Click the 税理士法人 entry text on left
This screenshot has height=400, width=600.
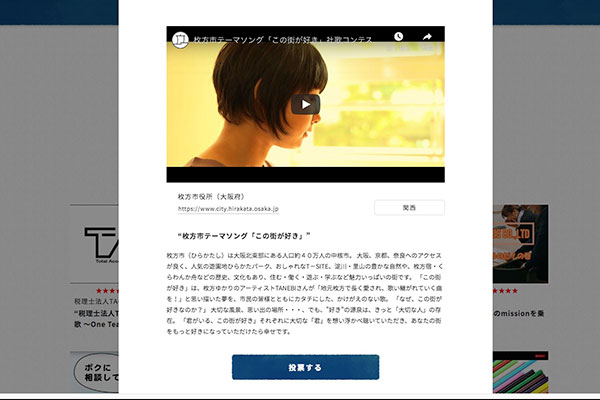95,300
